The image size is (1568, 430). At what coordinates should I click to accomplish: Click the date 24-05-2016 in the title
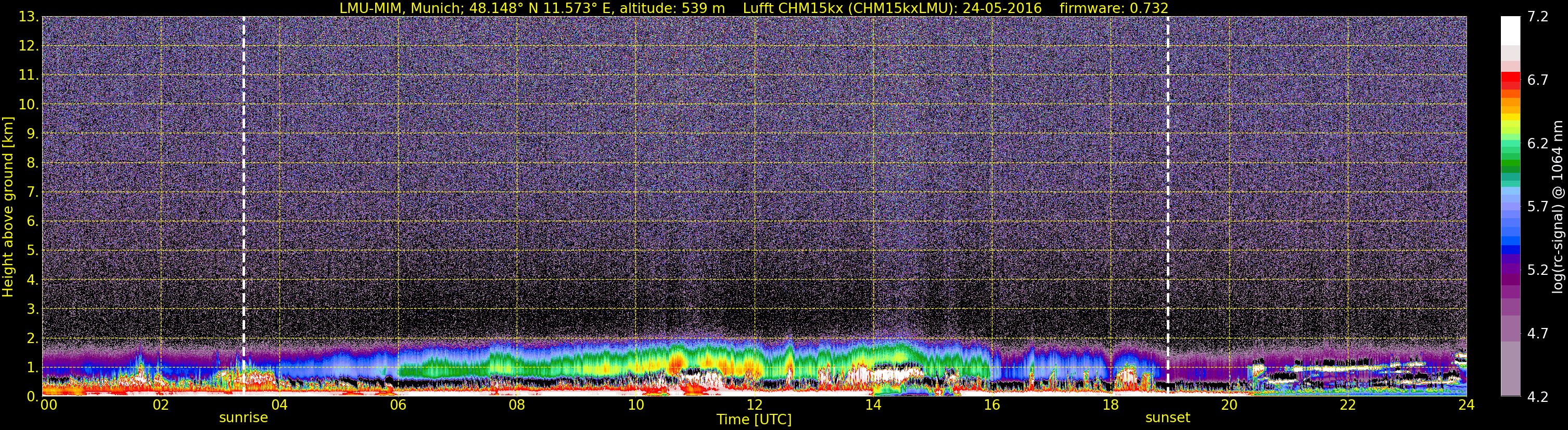pyautogui.click(x=1002, y=8)
